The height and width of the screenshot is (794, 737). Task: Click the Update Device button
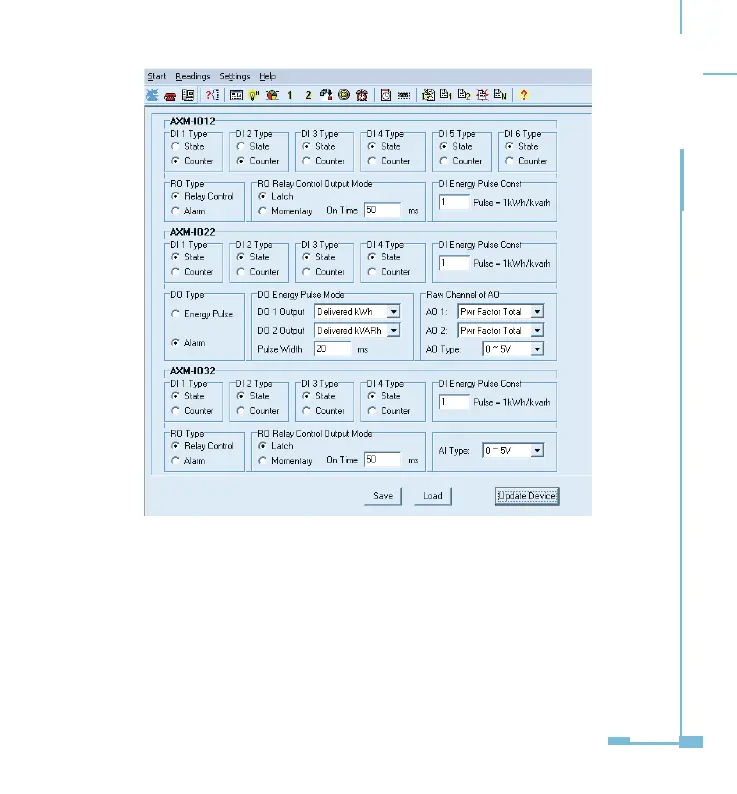(x=527, y=496)
